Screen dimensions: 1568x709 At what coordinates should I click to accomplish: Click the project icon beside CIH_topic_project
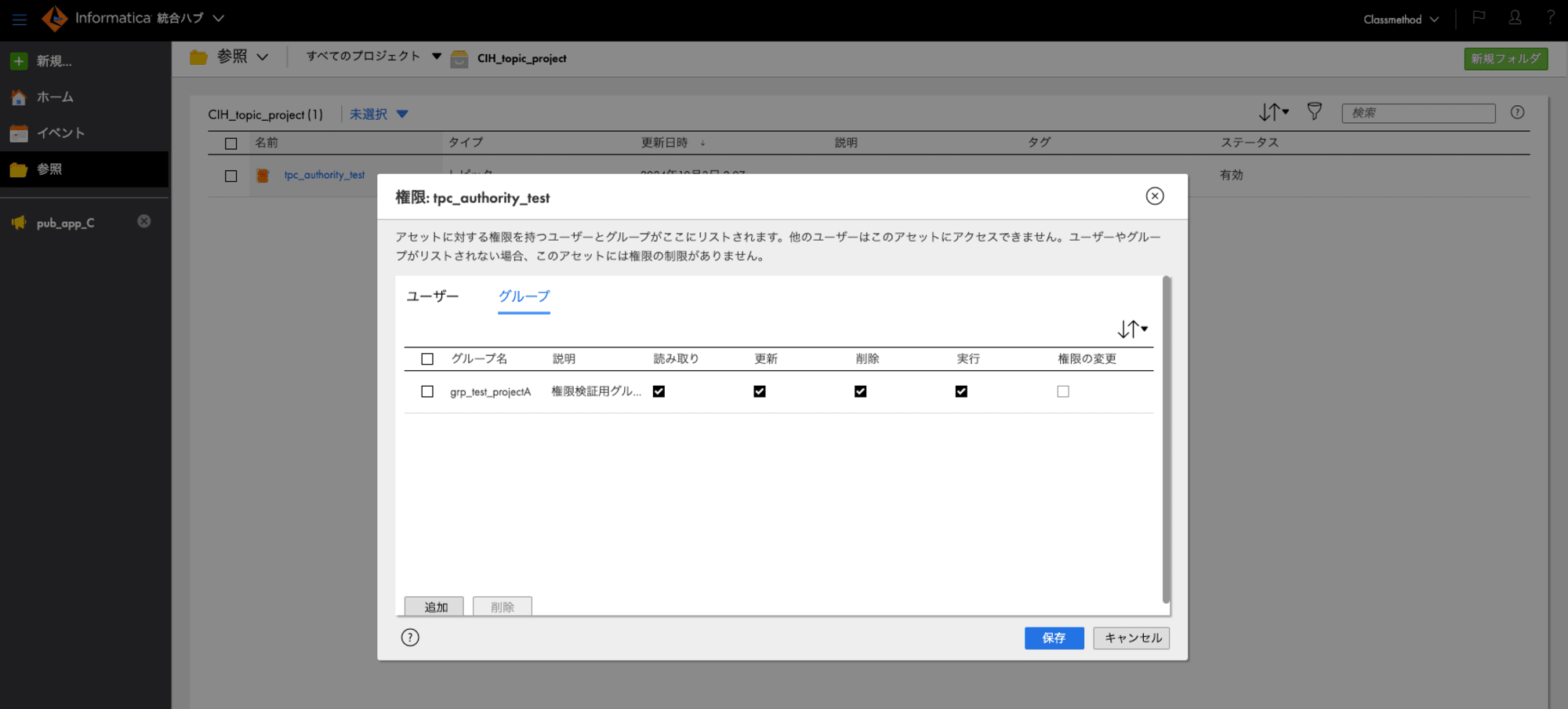(x=459, y=58)
